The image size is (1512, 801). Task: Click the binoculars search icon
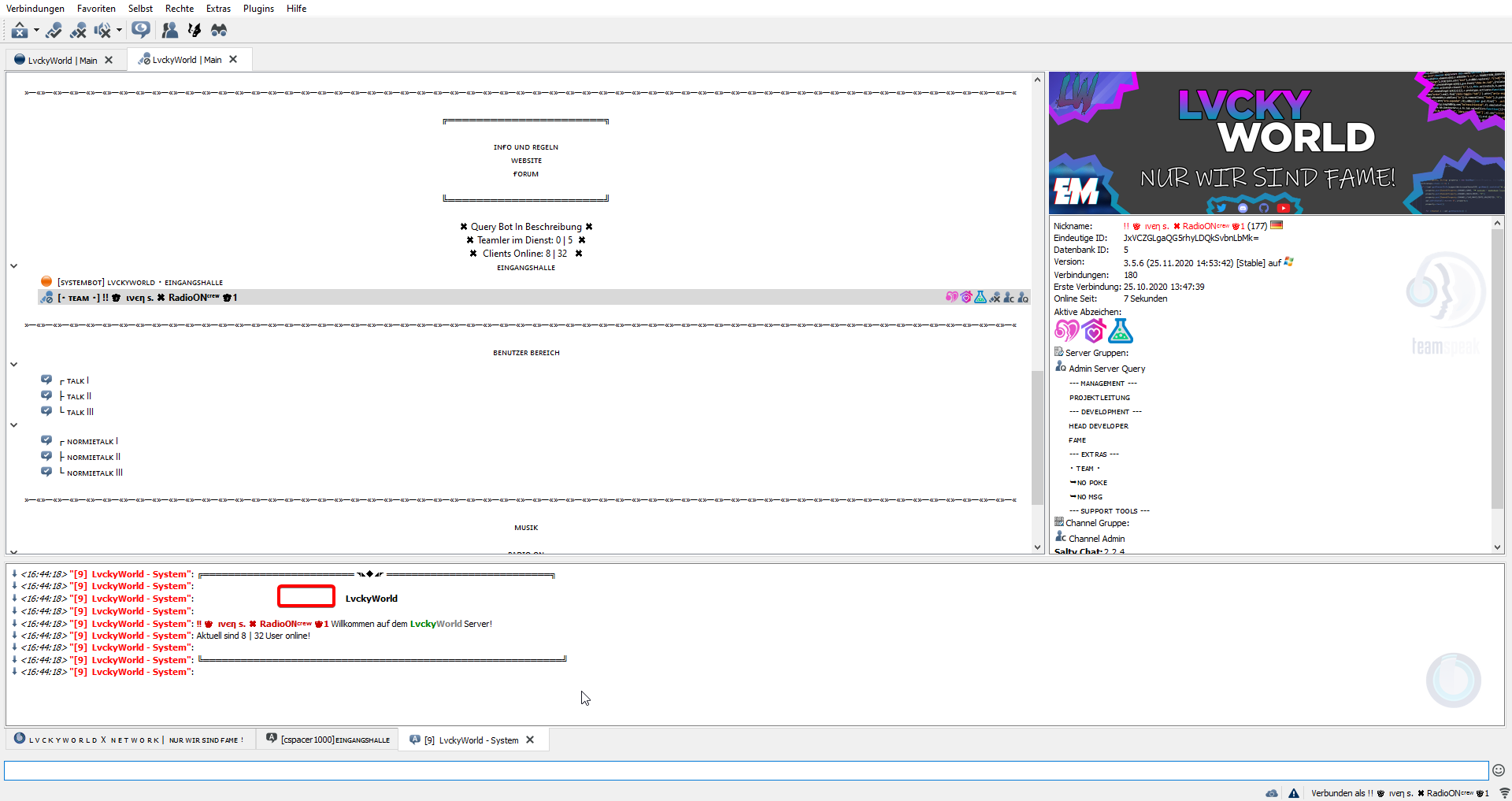point(219,30)
